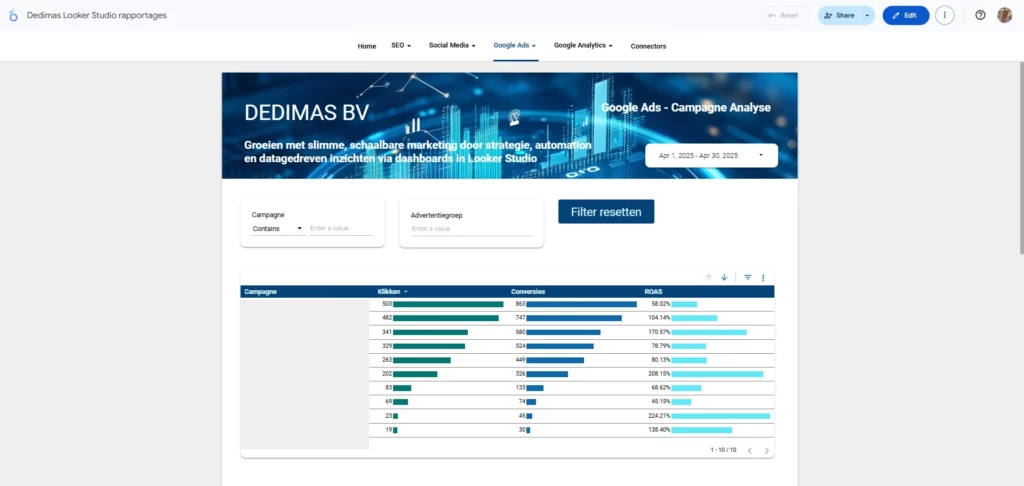The width and height of the screenshot is (1024, 486).
Task: Open the table filter icon
Action: pyautogui.click(x=748, y=278)
